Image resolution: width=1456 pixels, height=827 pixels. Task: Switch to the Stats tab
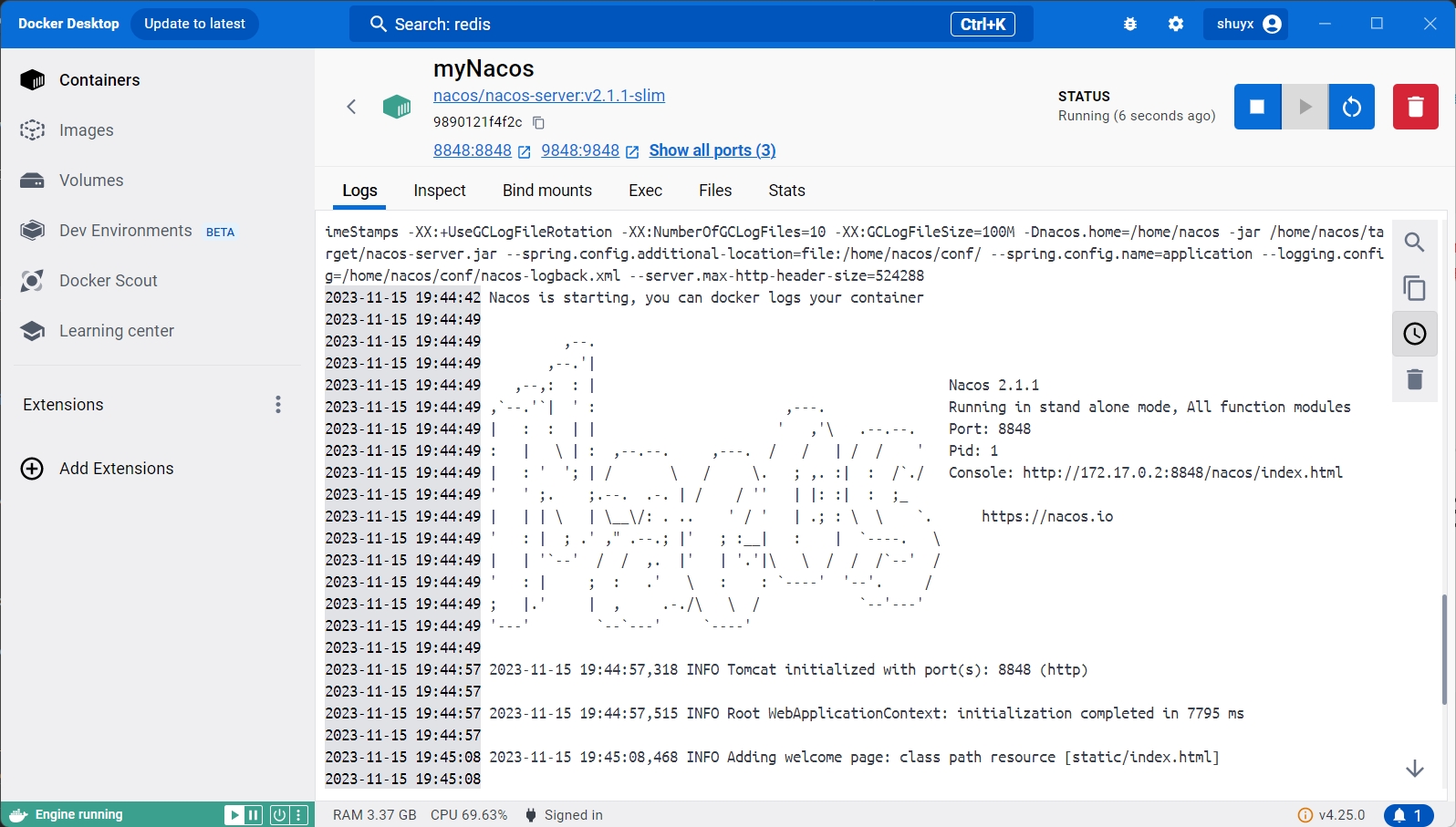(x=785, y=191)
